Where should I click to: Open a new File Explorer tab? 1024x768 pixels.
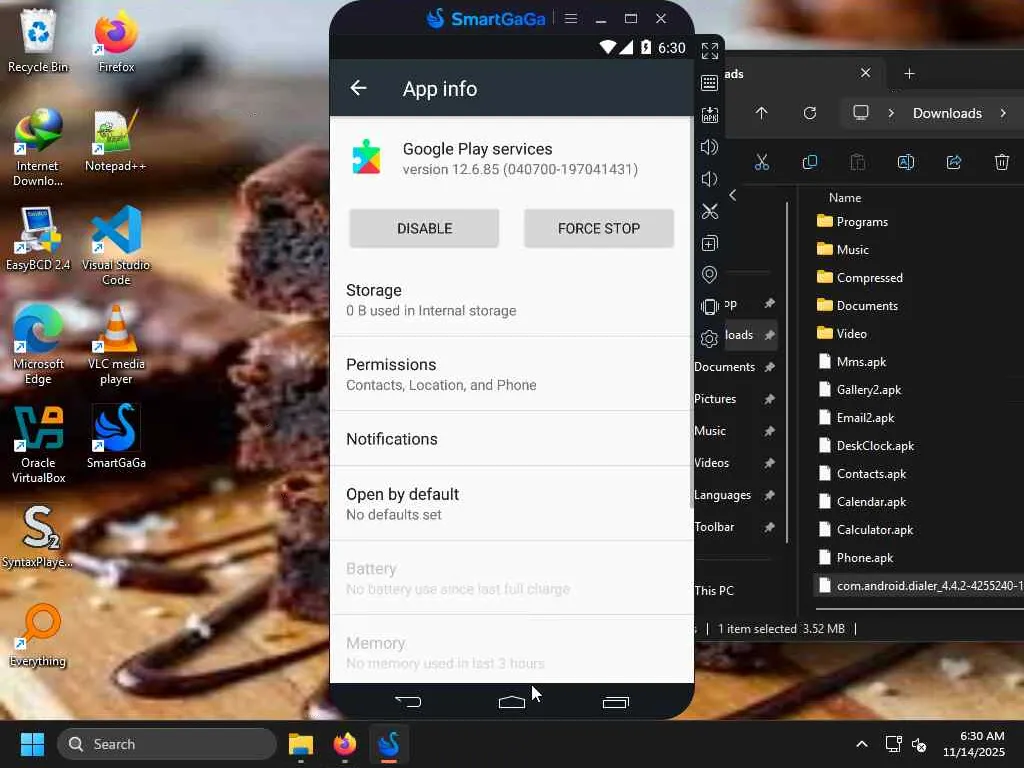click(909, 74)
